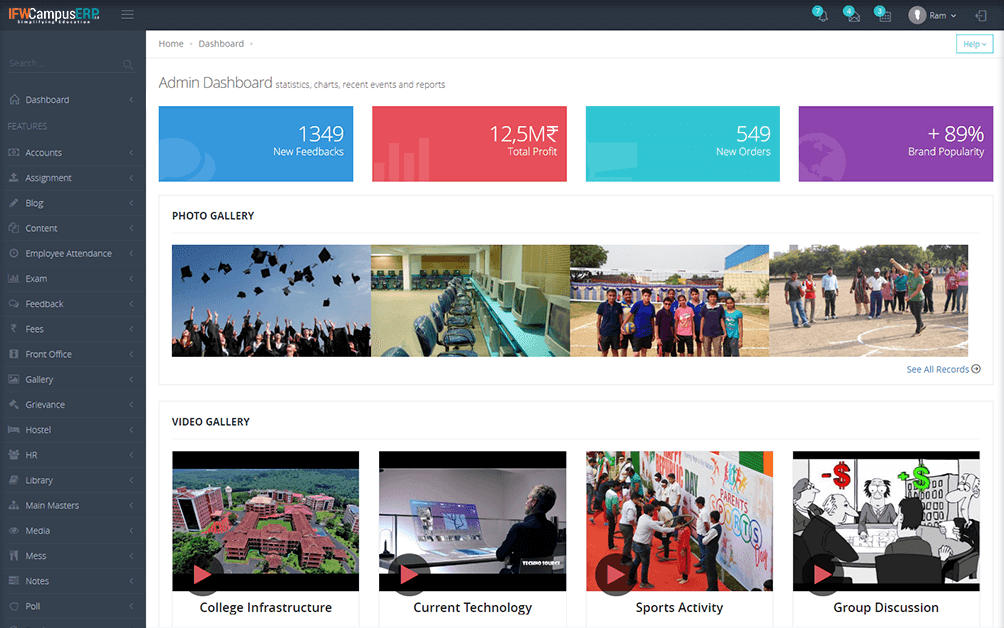
Task: Click the circled arrow beside See All Records
Action: click(976, 369)
